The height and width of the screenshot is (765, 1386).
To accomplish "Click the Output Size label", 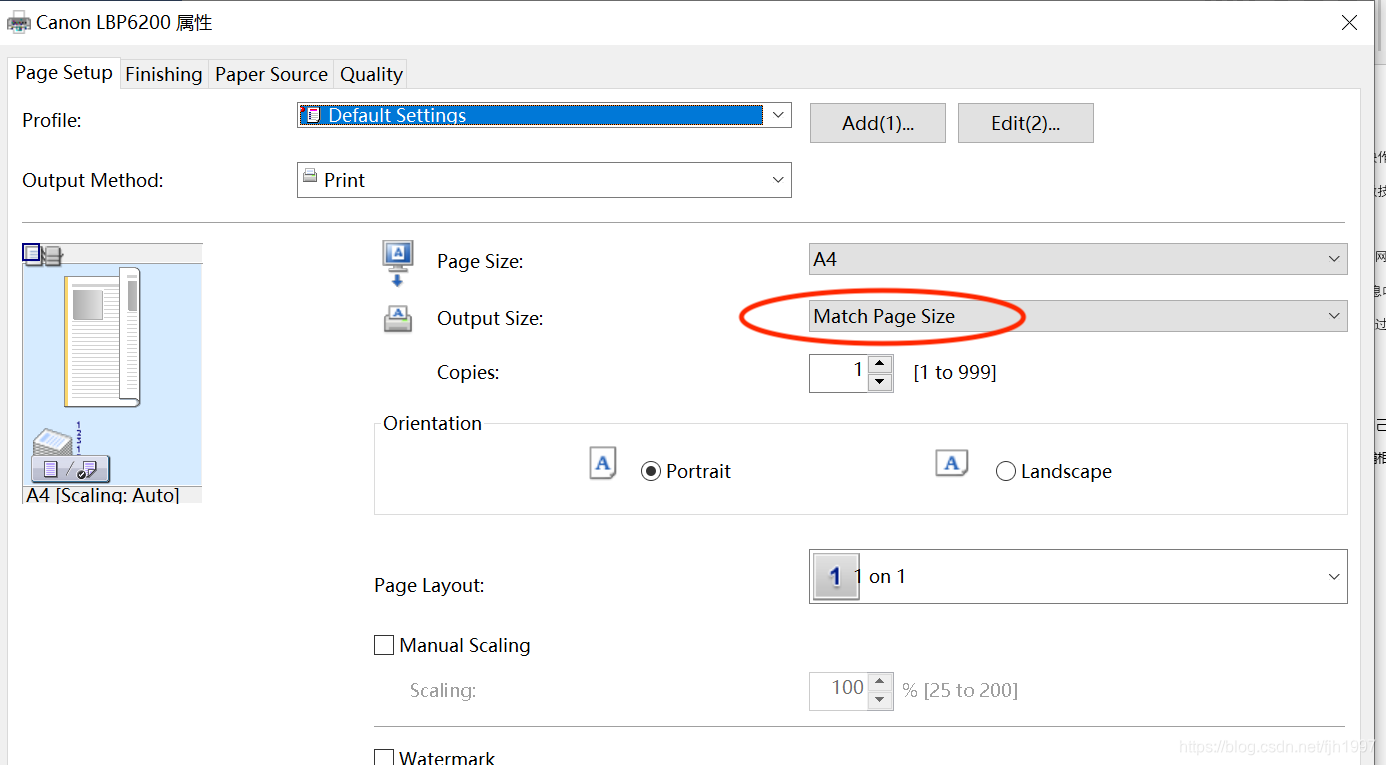I will coord(490,318).
